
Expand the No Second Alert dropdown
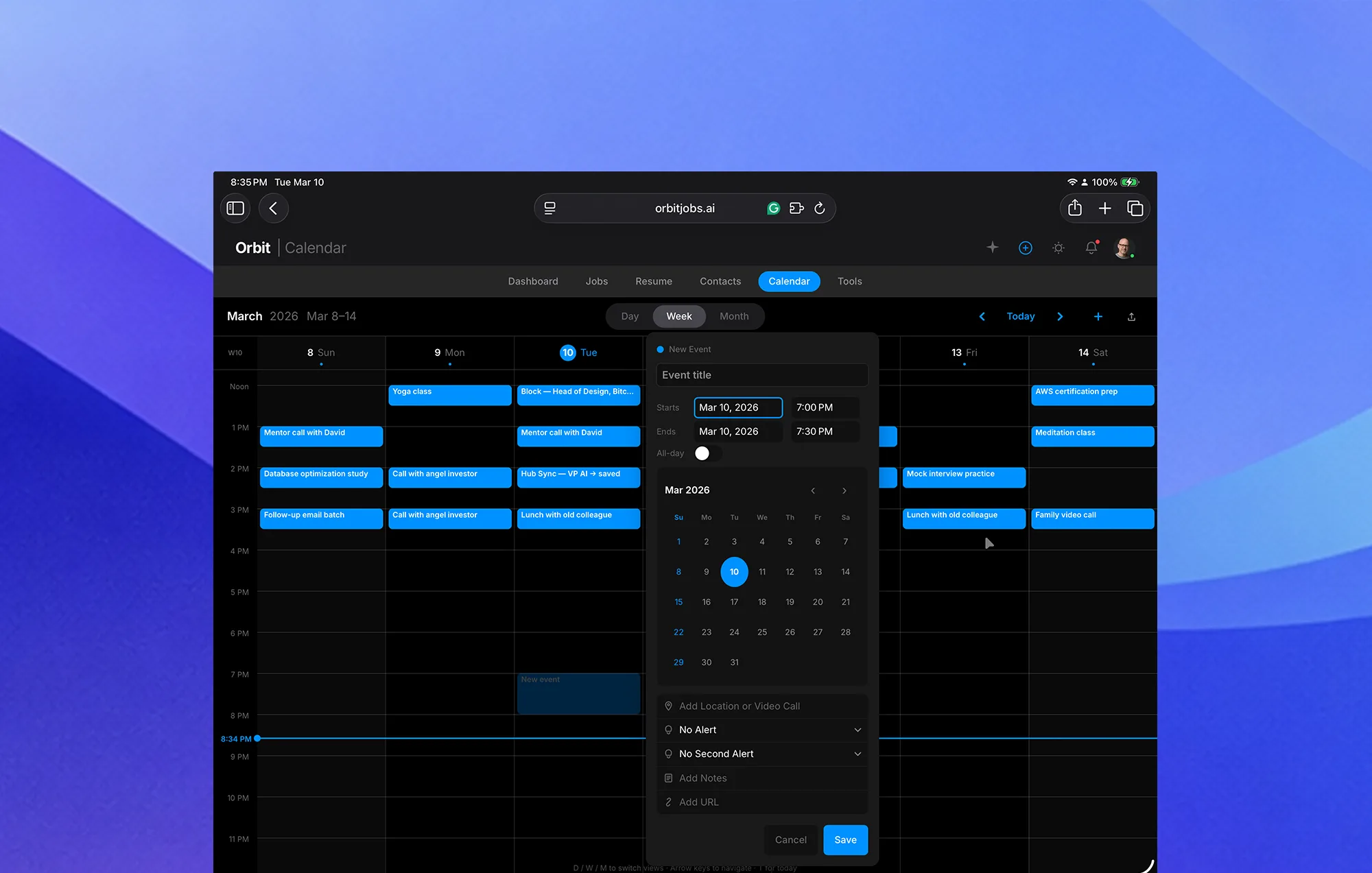tap(761, 754)
